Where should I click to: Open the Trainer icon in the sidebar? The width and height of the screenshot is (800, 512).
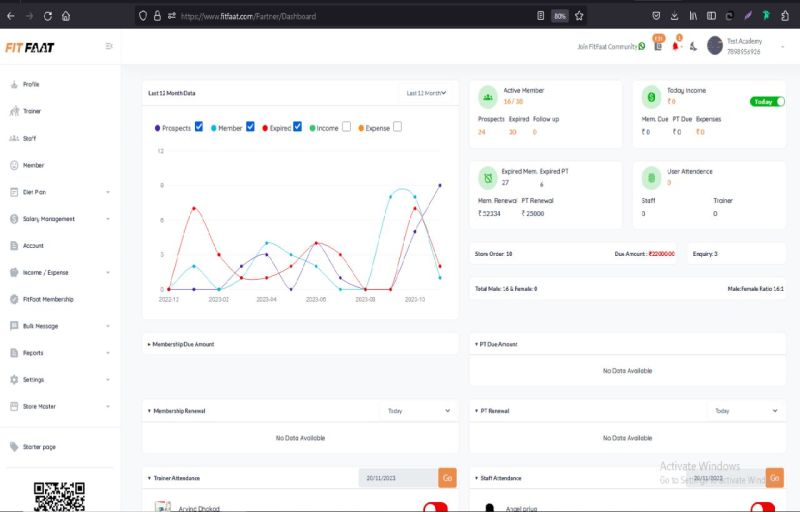point(15,111)
